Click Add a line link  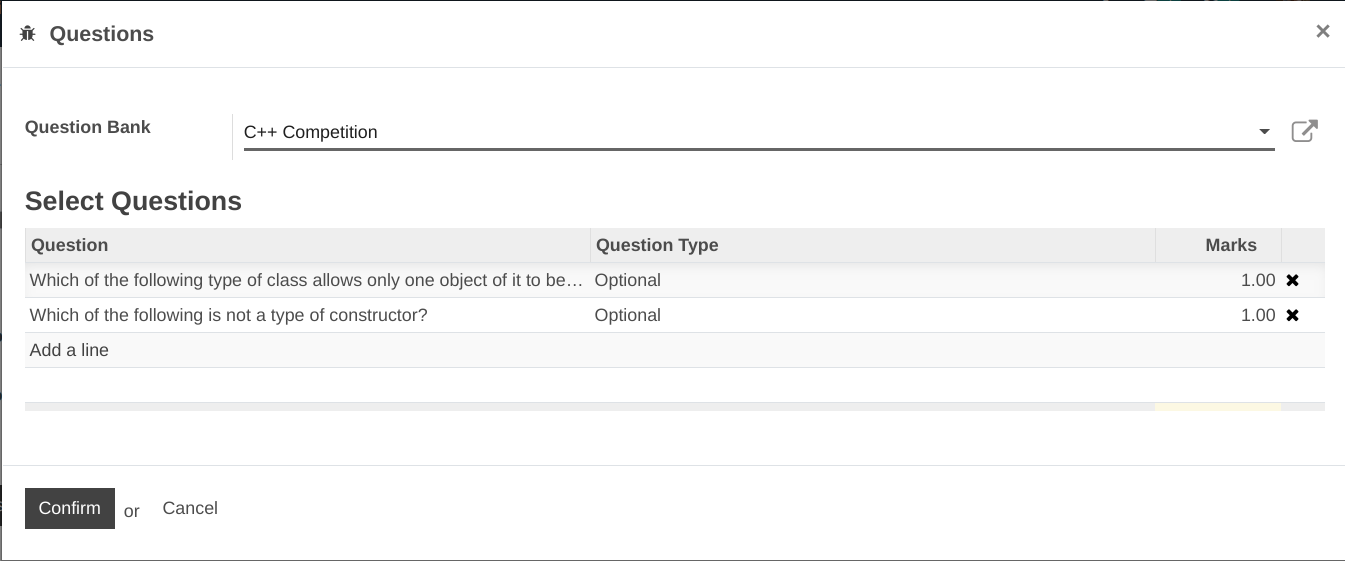pos(69,351)
